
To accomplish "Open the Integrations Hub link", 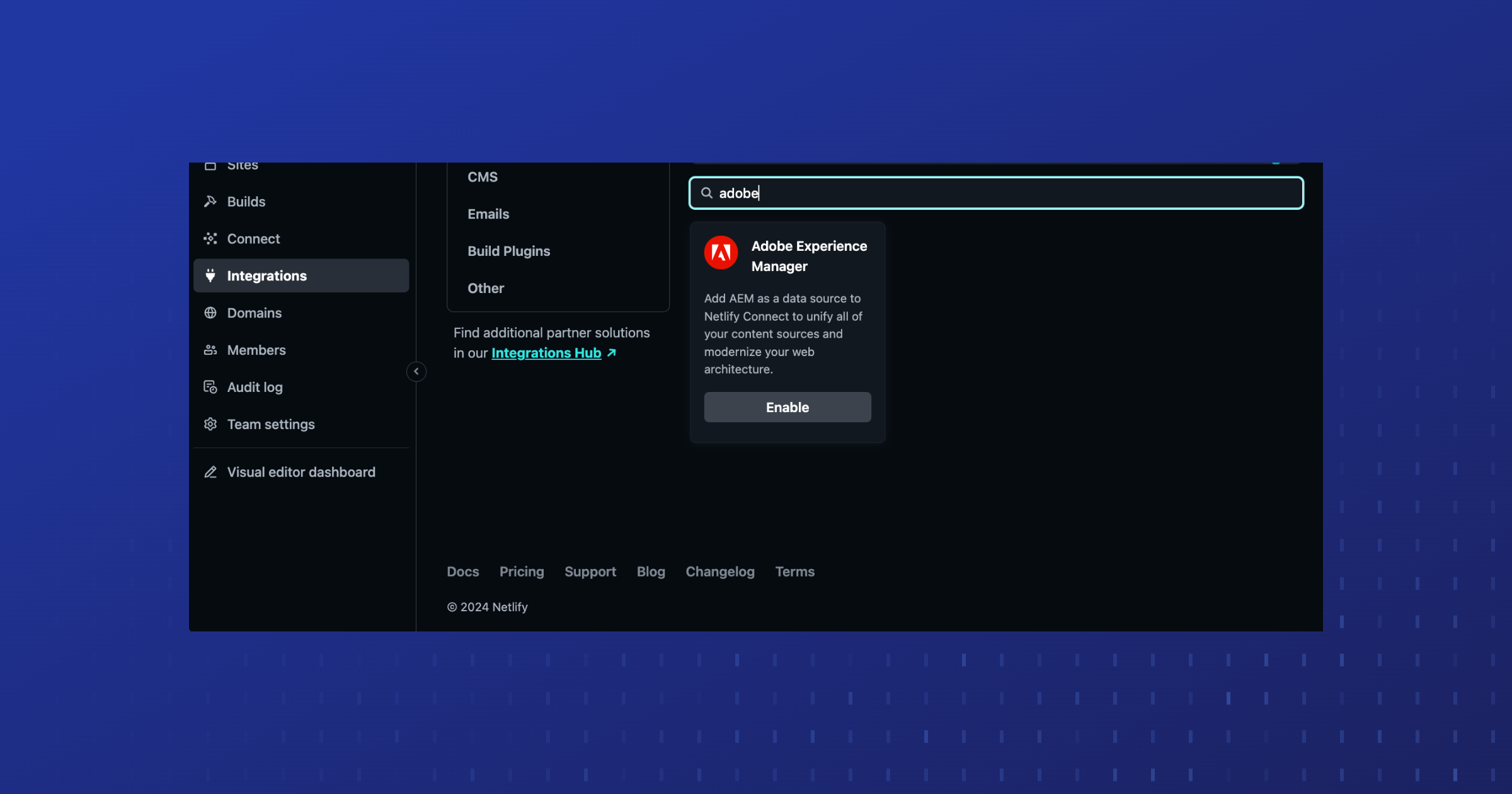I will (x=546, y=354).
